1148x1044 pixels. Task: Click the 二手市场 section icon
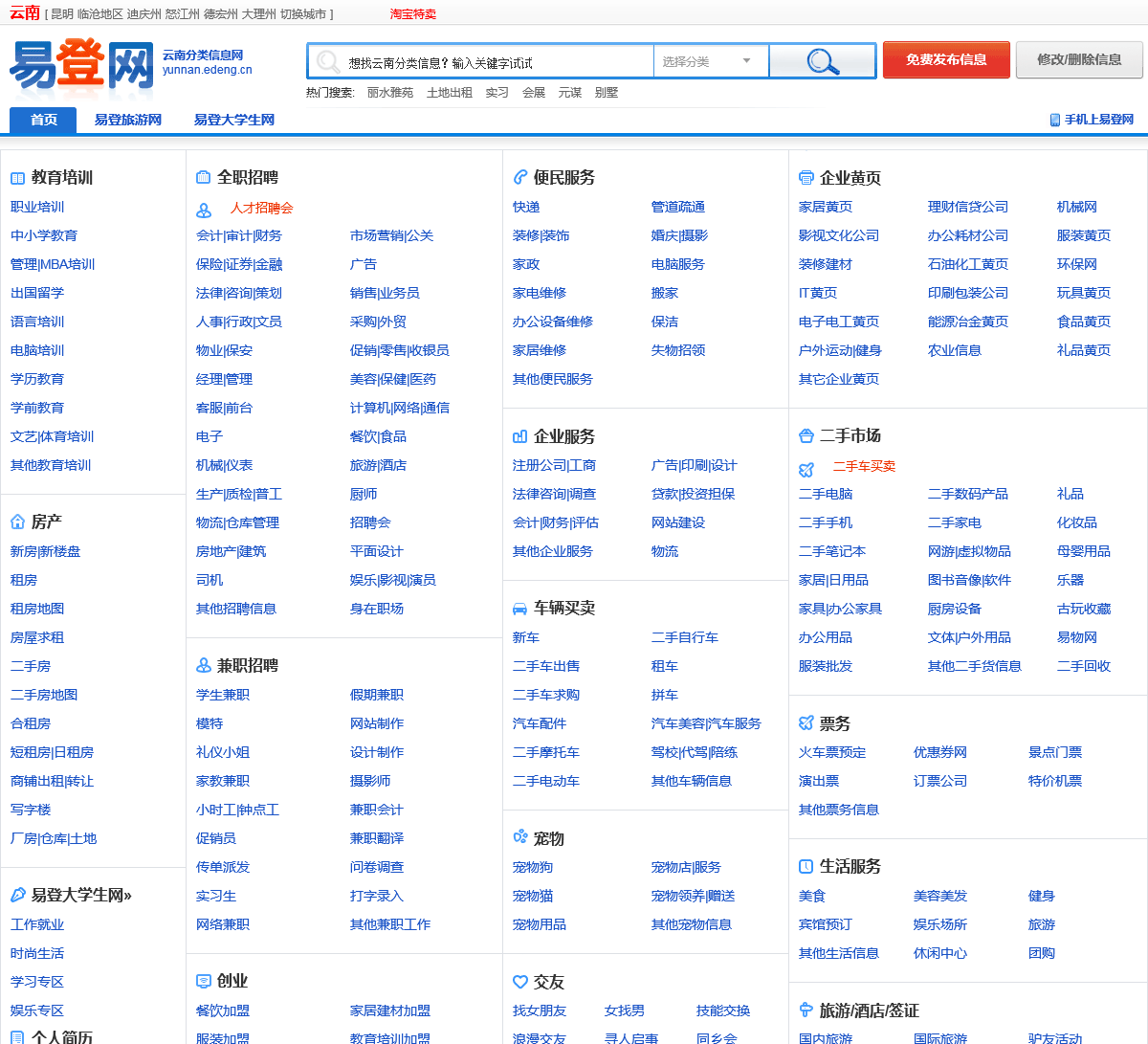point(806,436)
